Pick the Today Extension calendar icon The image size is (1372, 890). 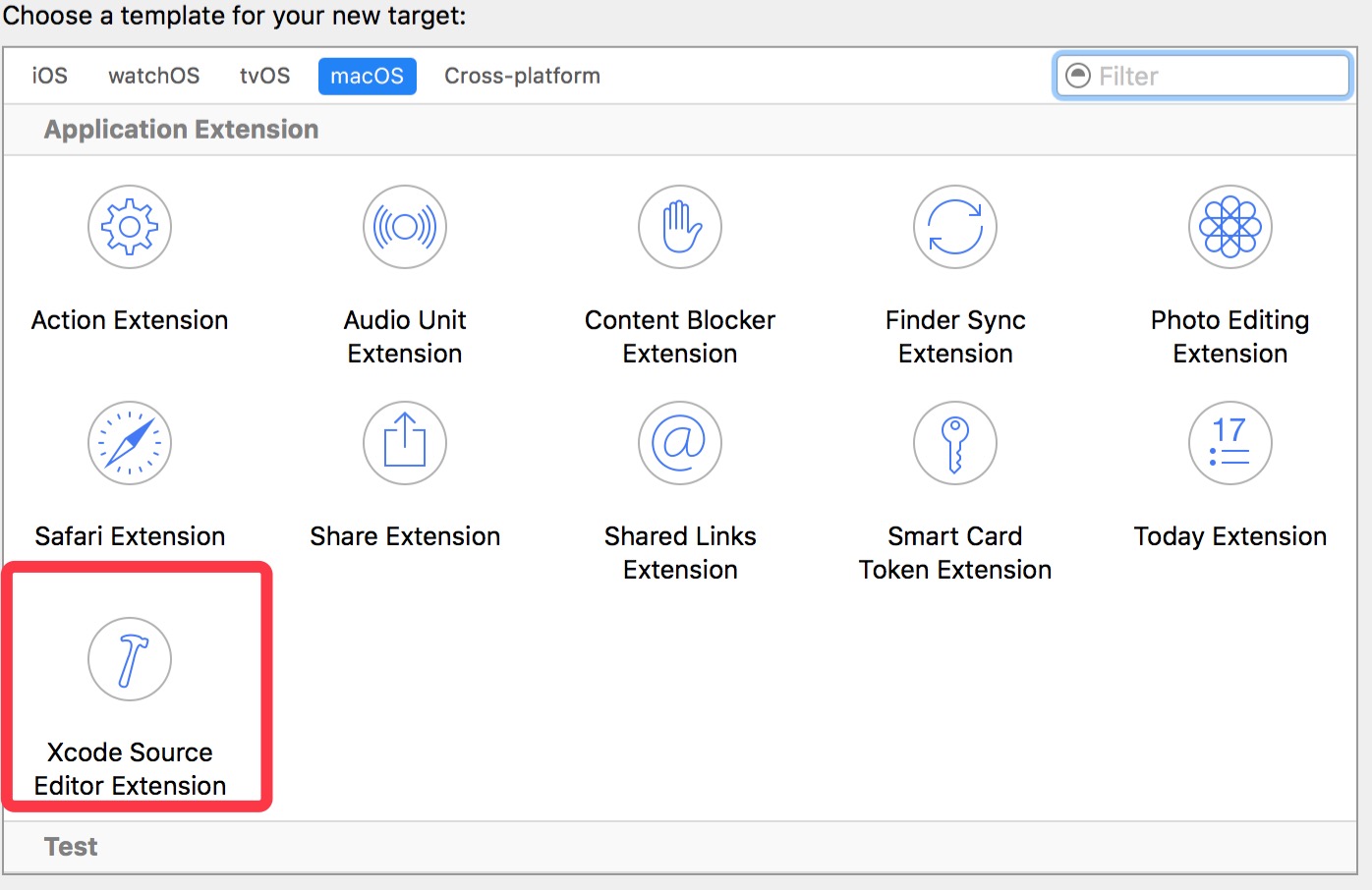[x=1230, y=443]
